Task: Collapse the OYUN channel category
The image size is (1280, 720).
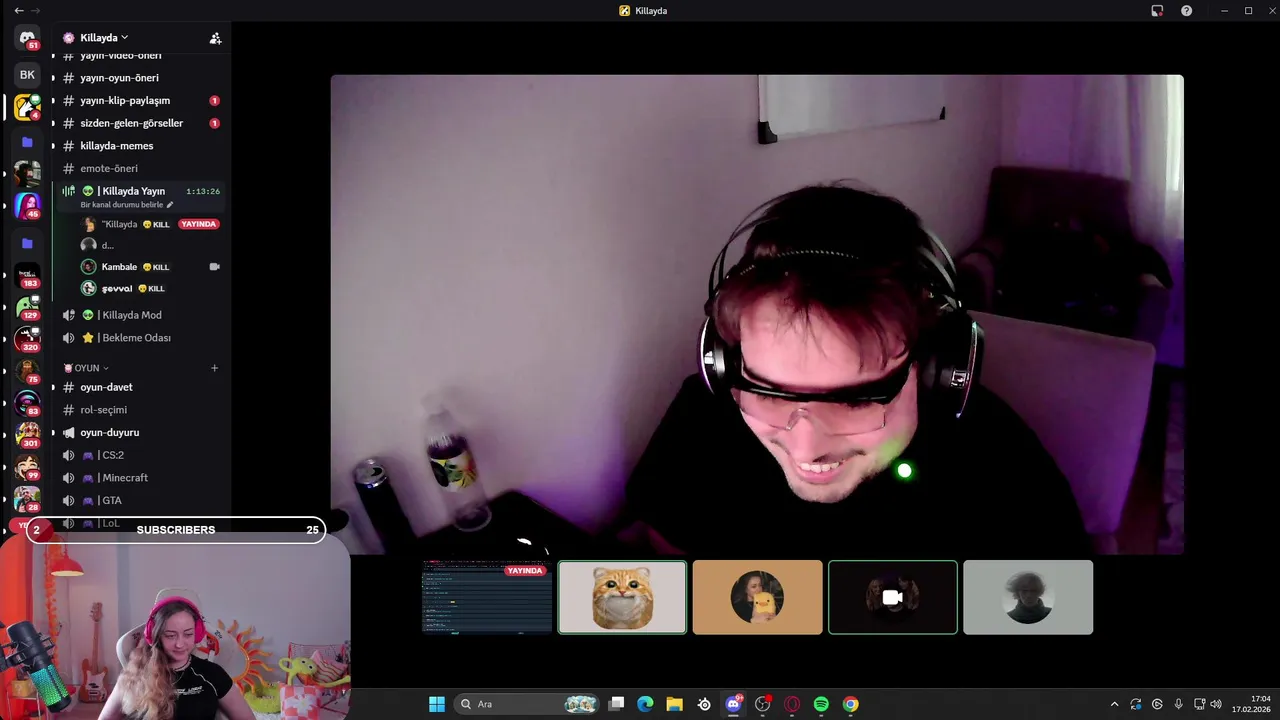Action: [x=87, y=368]
